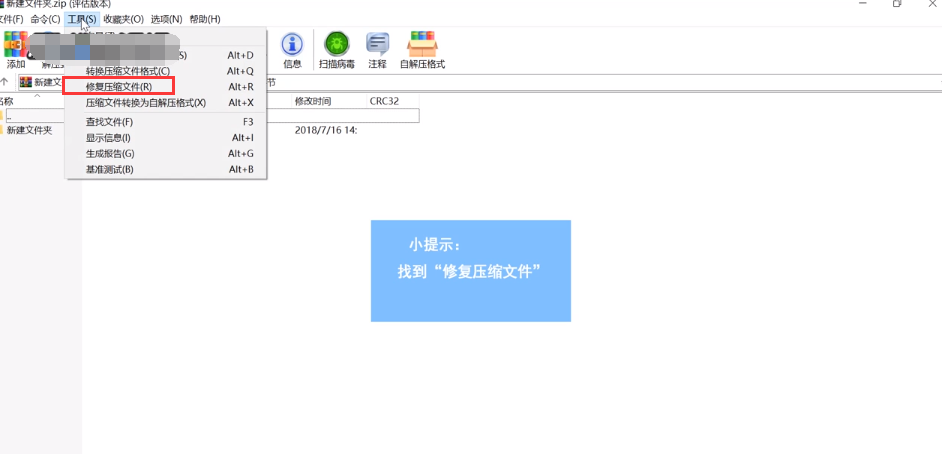Click 生成报告(G) menu entry
942x454 pixels.
(110, 154)
